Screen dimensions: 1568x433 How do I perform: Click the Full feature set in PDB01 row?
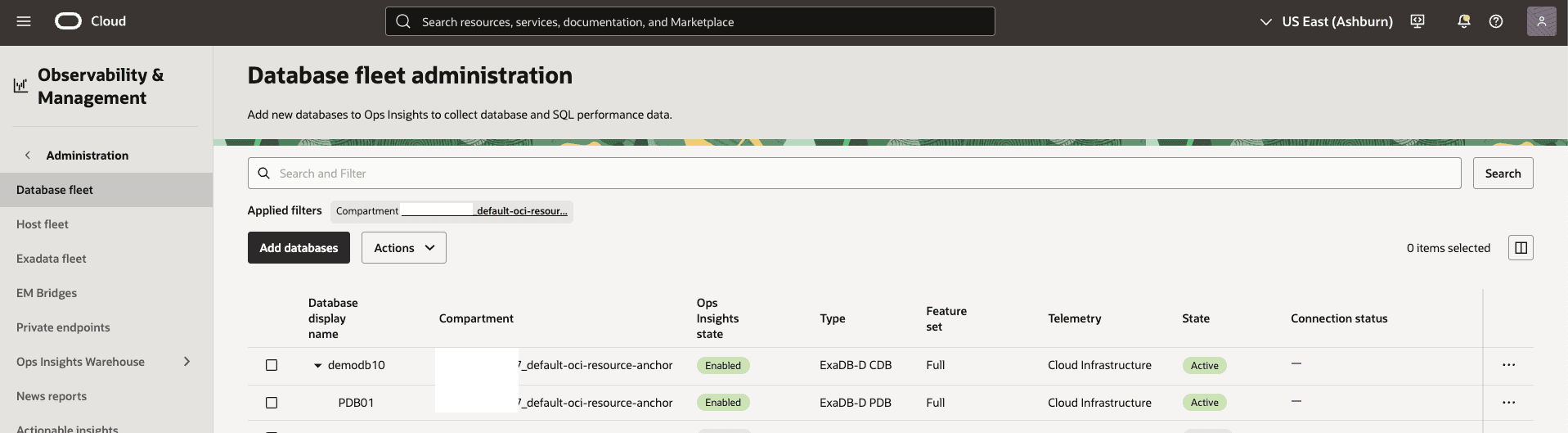pos(935,403)
